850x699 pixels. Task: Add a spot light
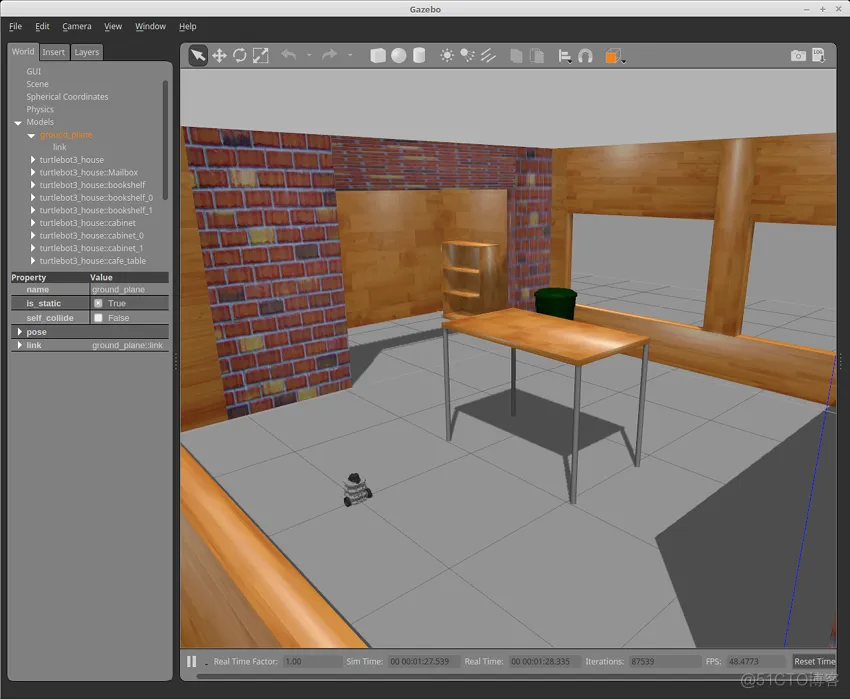click(x=467, y=55)
